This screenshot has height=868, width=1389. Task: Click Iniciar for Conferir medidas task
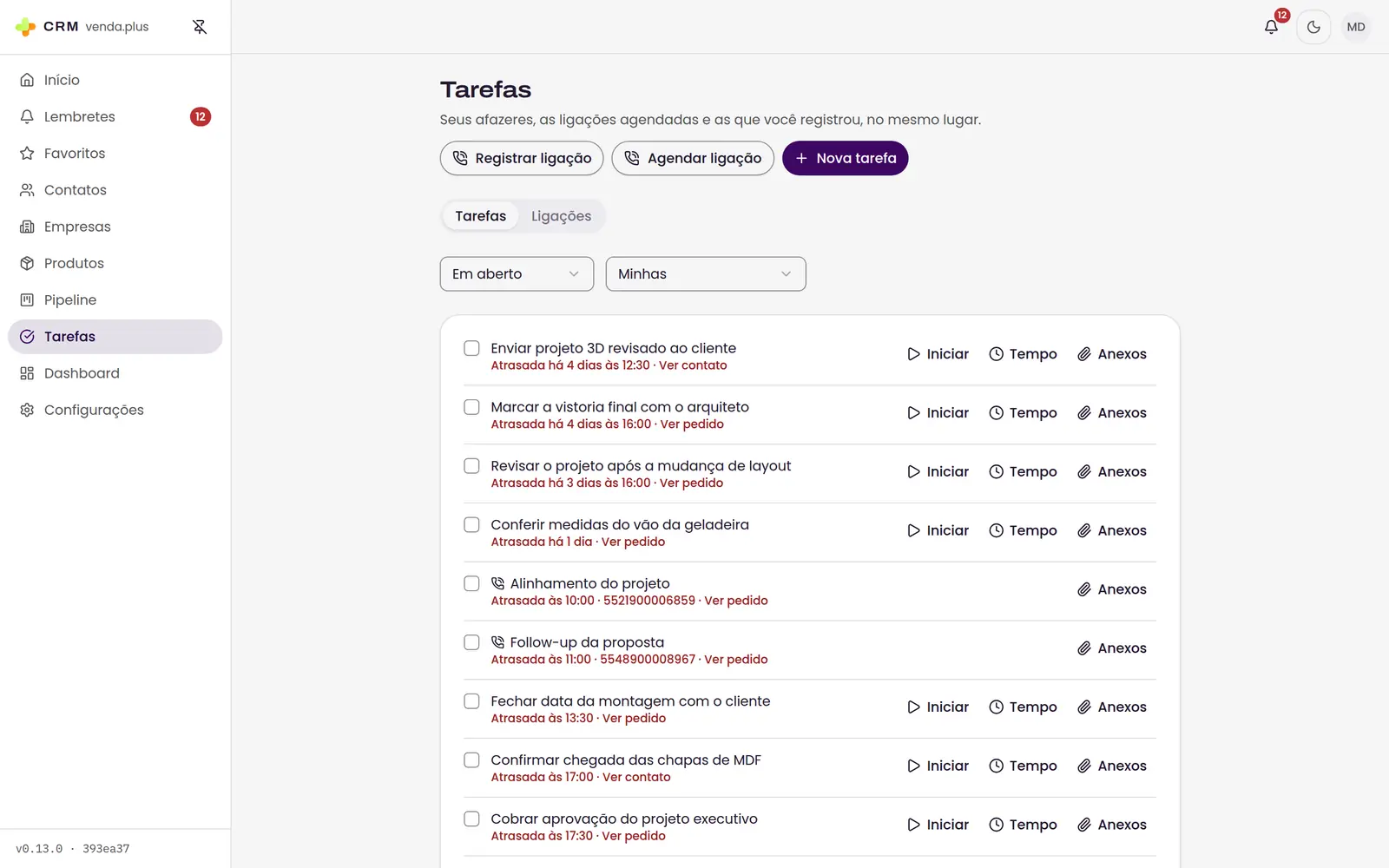[938, 530]
